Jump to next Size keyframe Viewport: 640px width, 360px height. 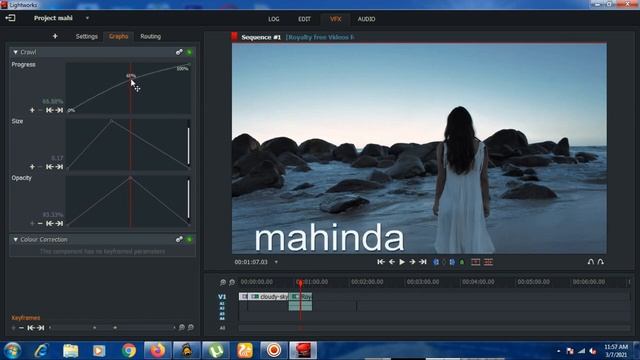pos(59,167)
